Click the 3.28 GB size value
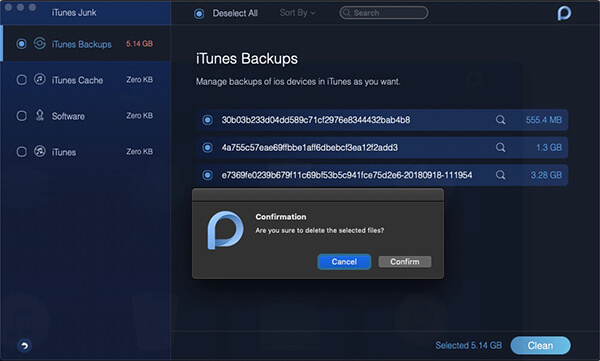Screen dimensions: 600x361 tap(546, 175)
